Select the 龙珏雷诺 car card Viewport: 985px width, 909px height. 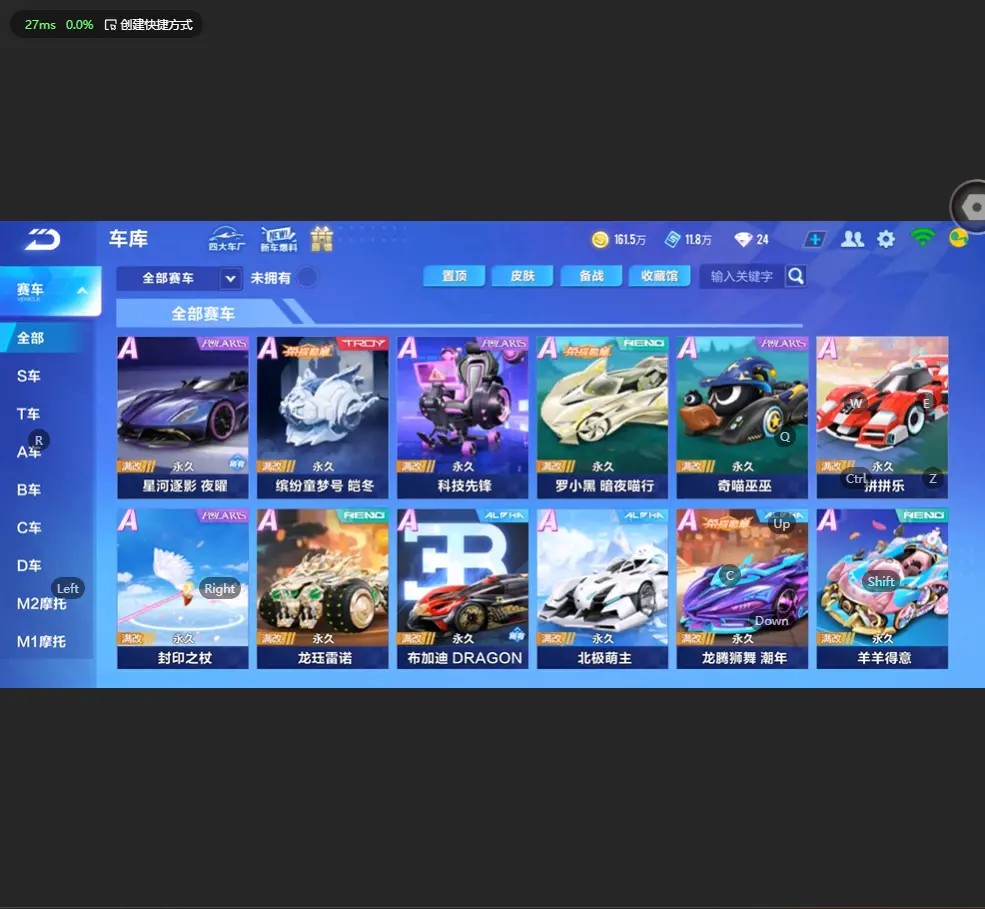click(323, 589)
